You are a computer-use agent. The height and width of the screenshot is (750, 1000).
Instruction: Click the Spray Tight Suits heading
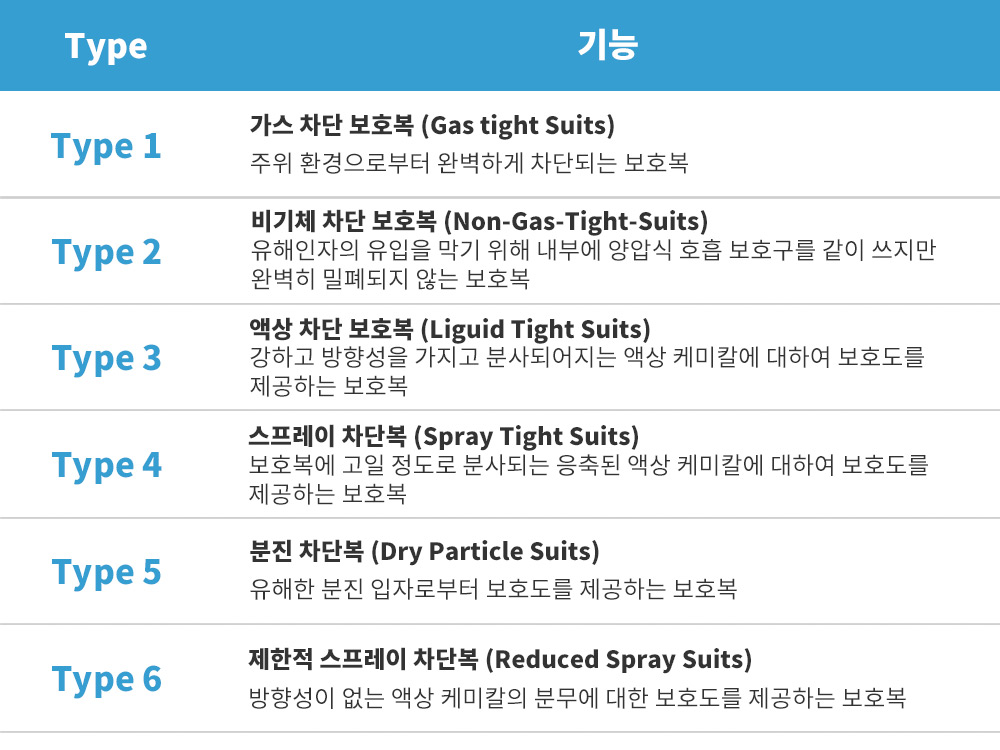(444, 436)
